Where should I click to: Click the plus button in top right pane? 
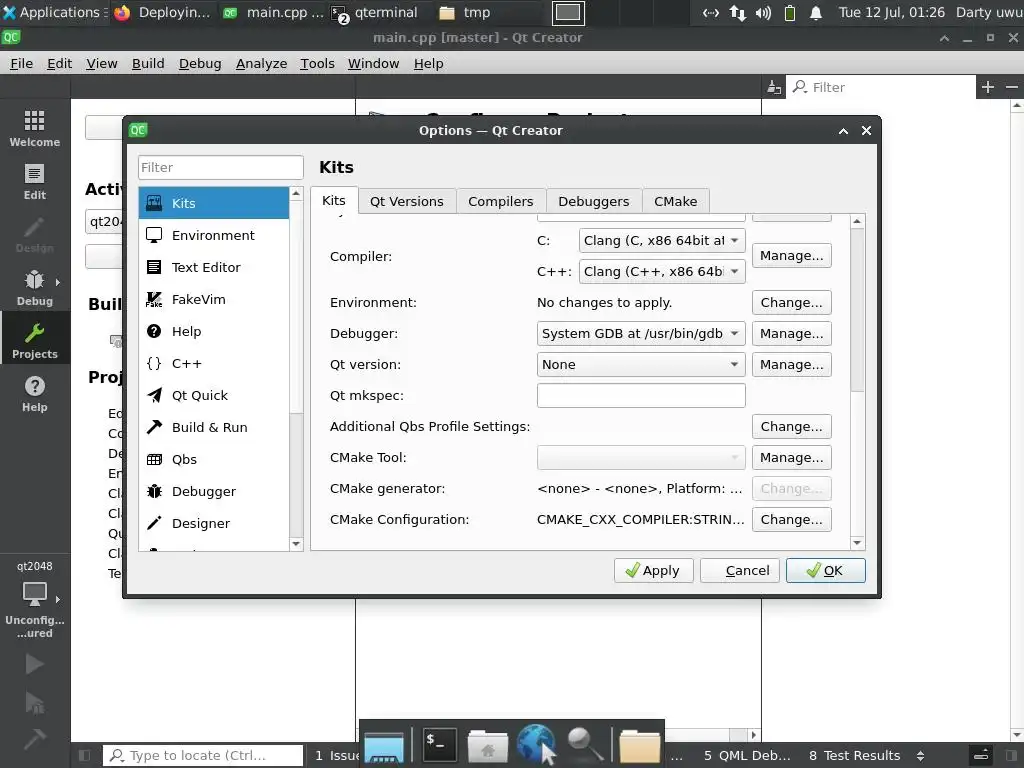coord(987,87)
